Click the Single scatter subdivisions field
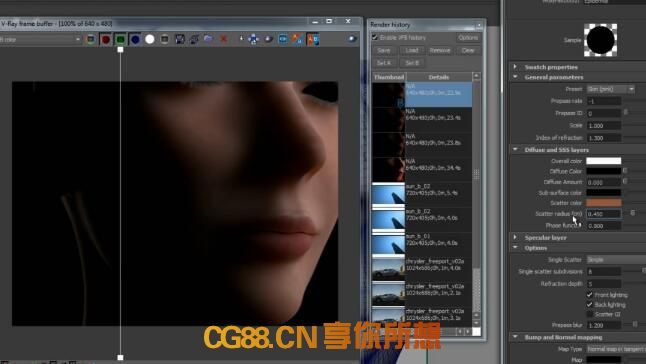The image size is (646, 364). [604, 272]
